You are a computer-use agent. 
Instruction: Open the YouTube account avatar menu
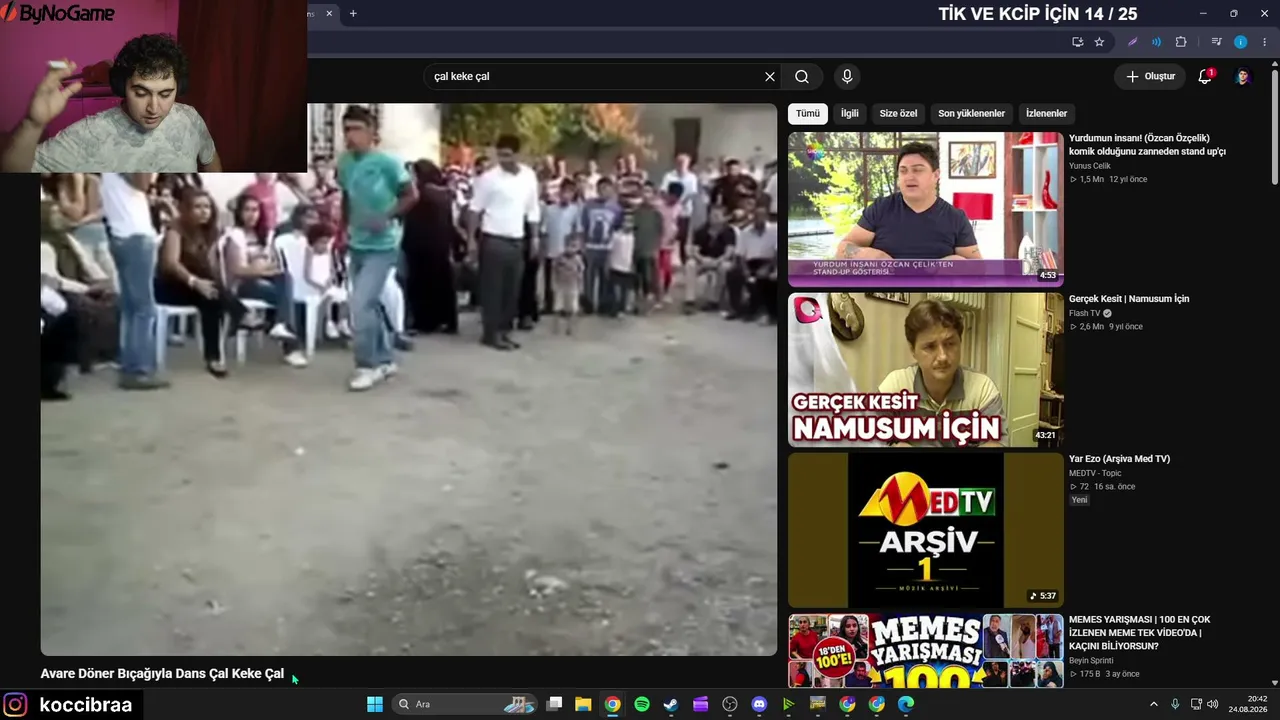tap(1242, 76)
